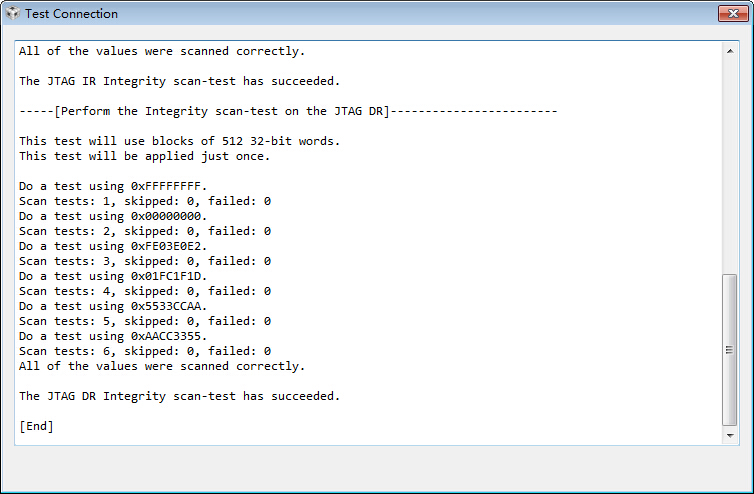Click the line containing 0xFE03E0E2
The width and height of the screenshot is (754, 494).
(x=113, y=246)
